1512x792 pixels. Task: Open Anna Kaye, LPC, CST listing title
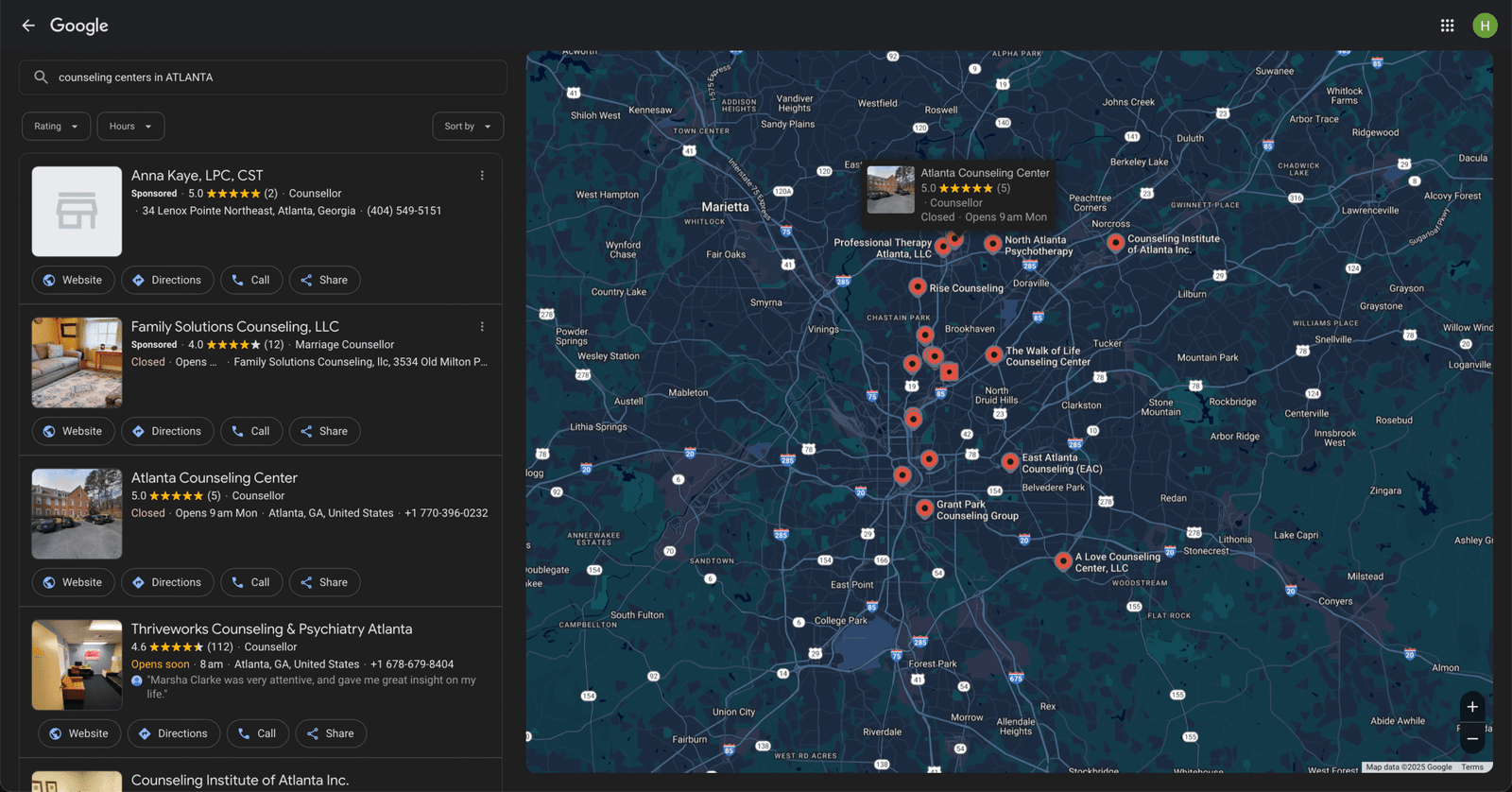click(x=198, y=176)
